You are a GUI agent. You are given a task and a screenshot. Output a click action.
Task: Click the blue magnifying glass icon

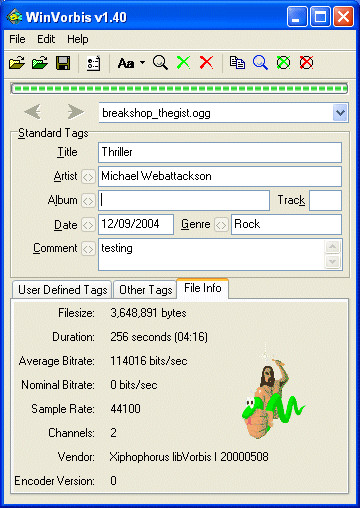[260, 63]
